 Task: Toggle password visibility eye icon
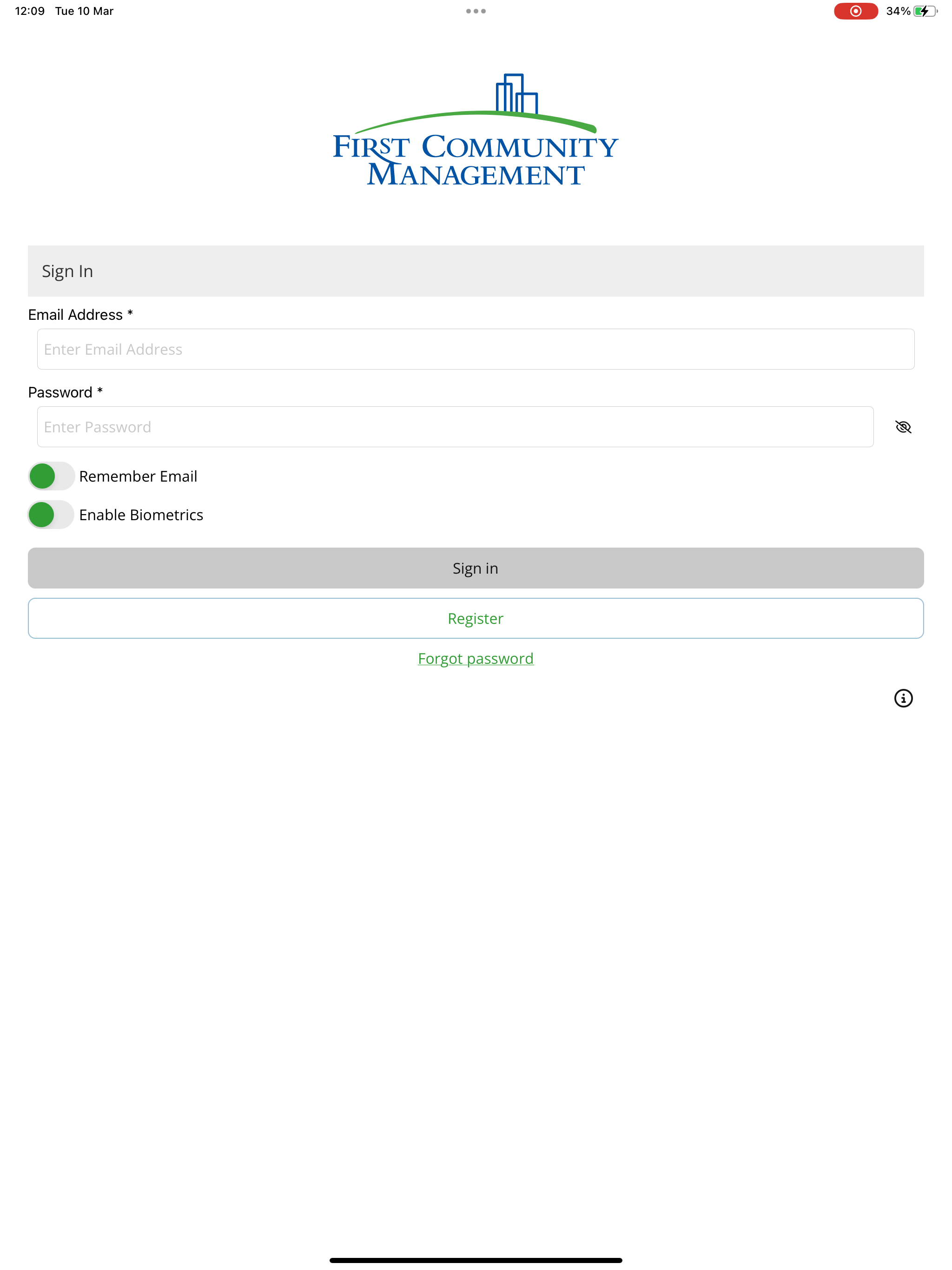[903, 427]
